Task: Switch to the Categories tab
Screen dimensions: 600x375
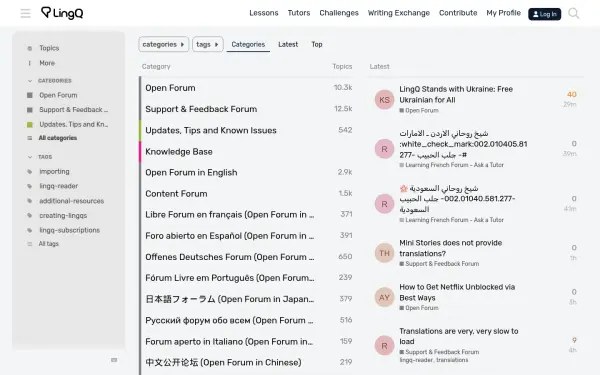Action: coord(248,44)
